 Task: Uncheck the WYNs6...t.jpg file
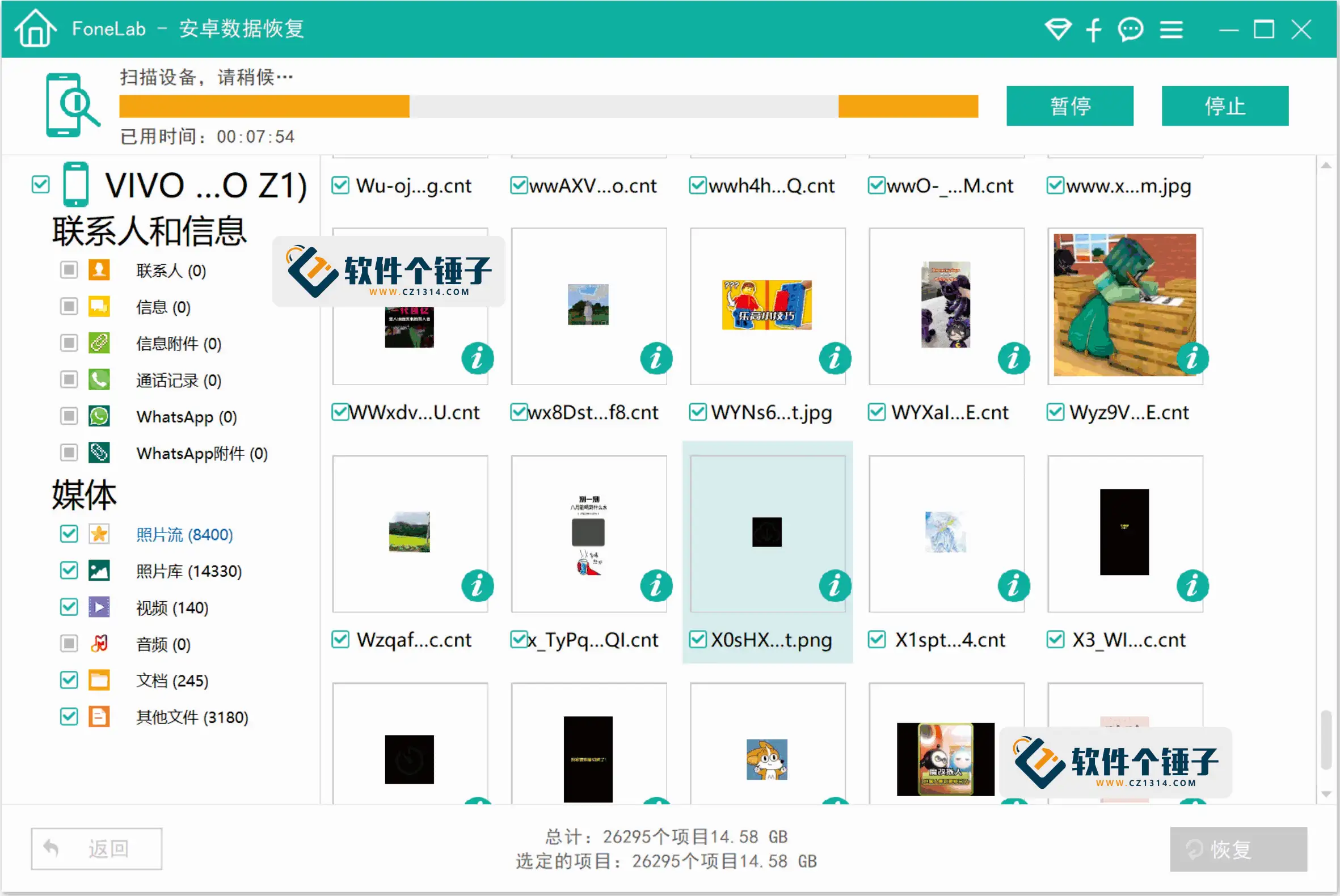tap(697, 412)
